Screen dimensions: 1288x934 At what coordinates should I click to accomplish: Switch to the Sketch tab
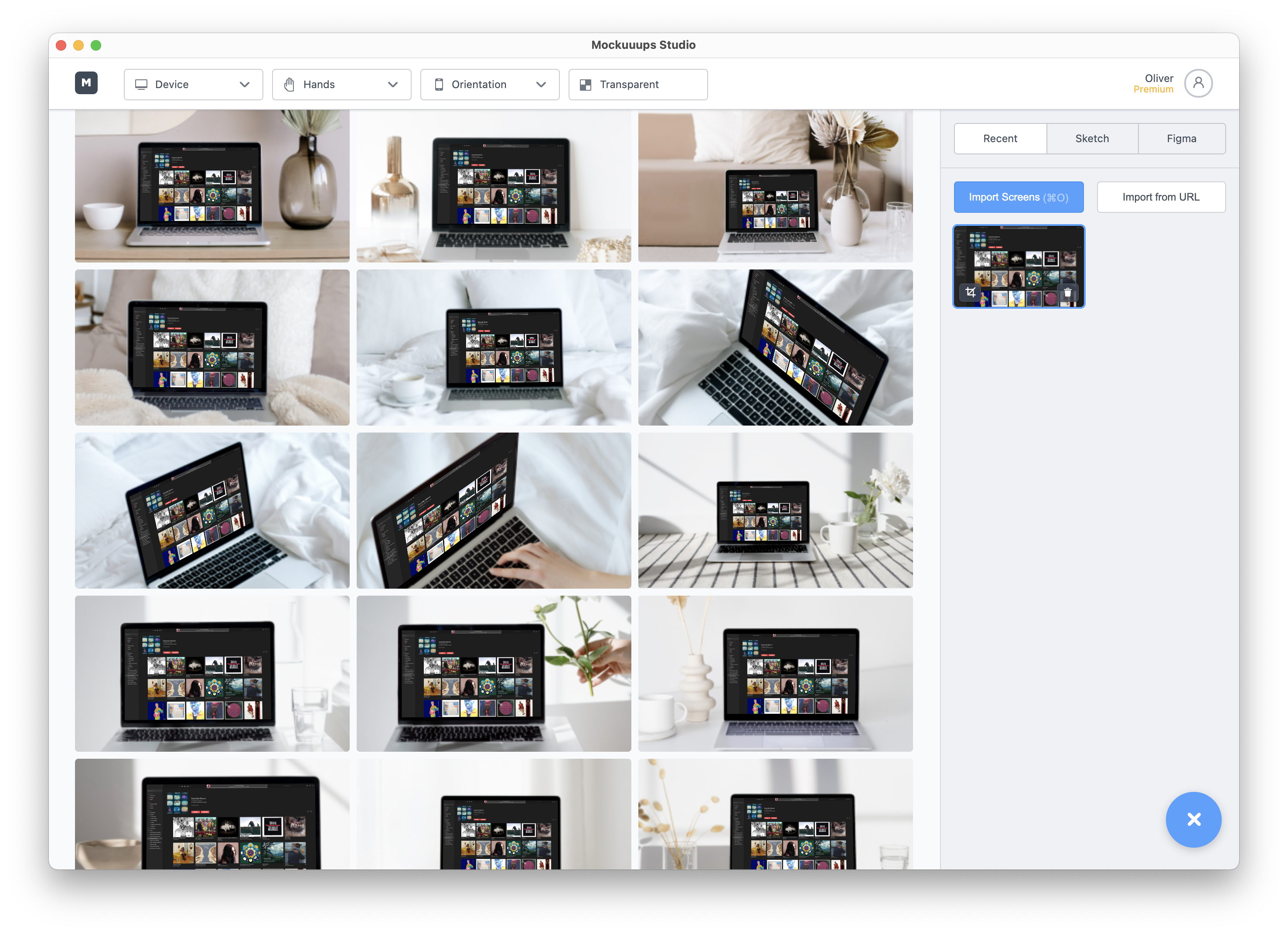(x=1091, y=139)
